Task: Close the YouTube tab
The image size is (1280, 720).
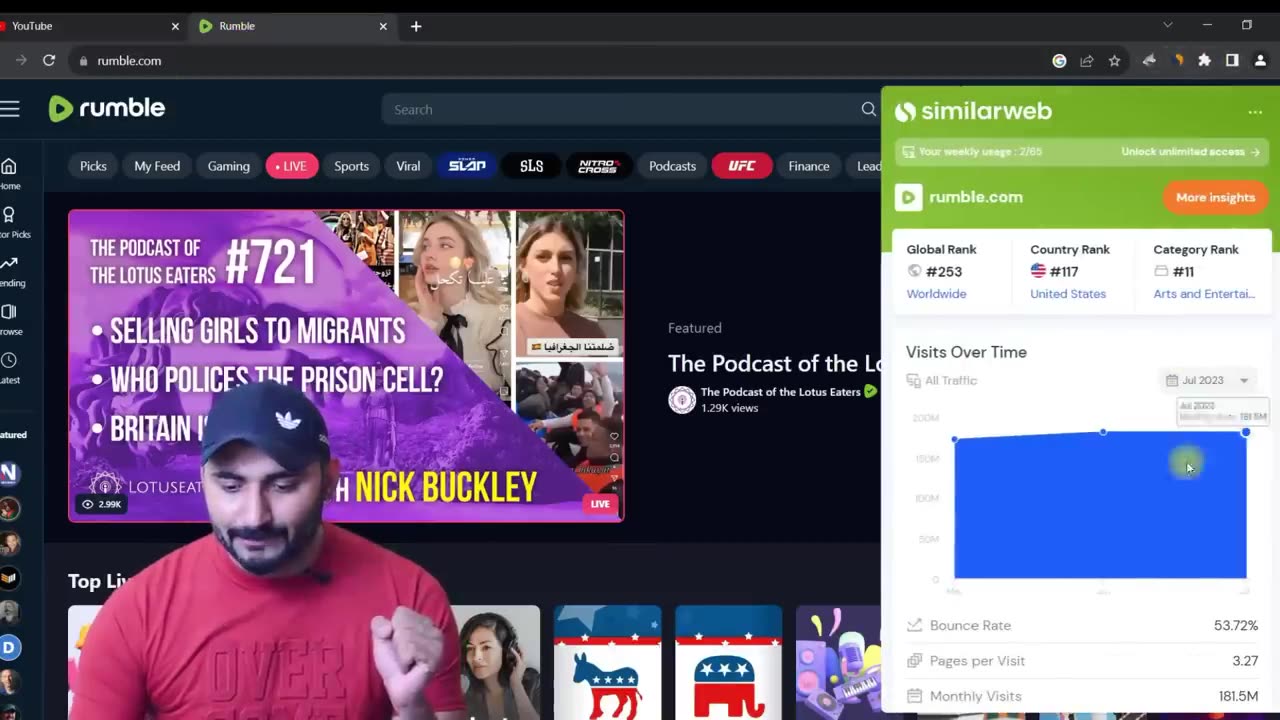Action: 175,26
